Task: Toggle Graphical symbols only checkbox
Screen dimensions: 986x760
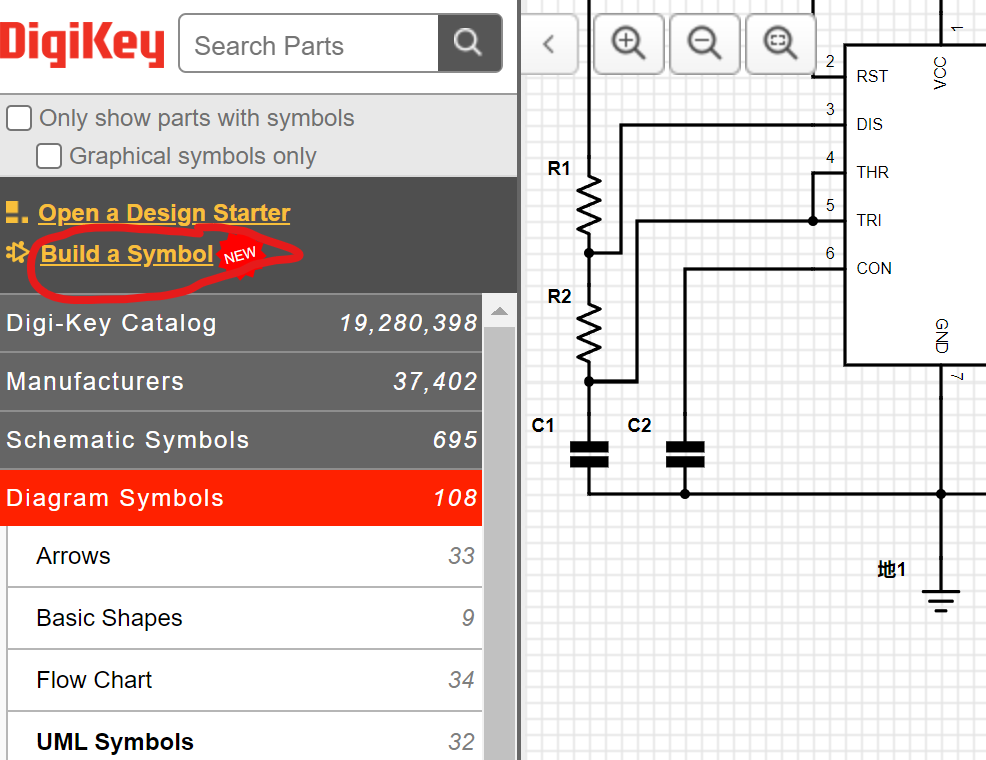Action: (x=49, y=156)
